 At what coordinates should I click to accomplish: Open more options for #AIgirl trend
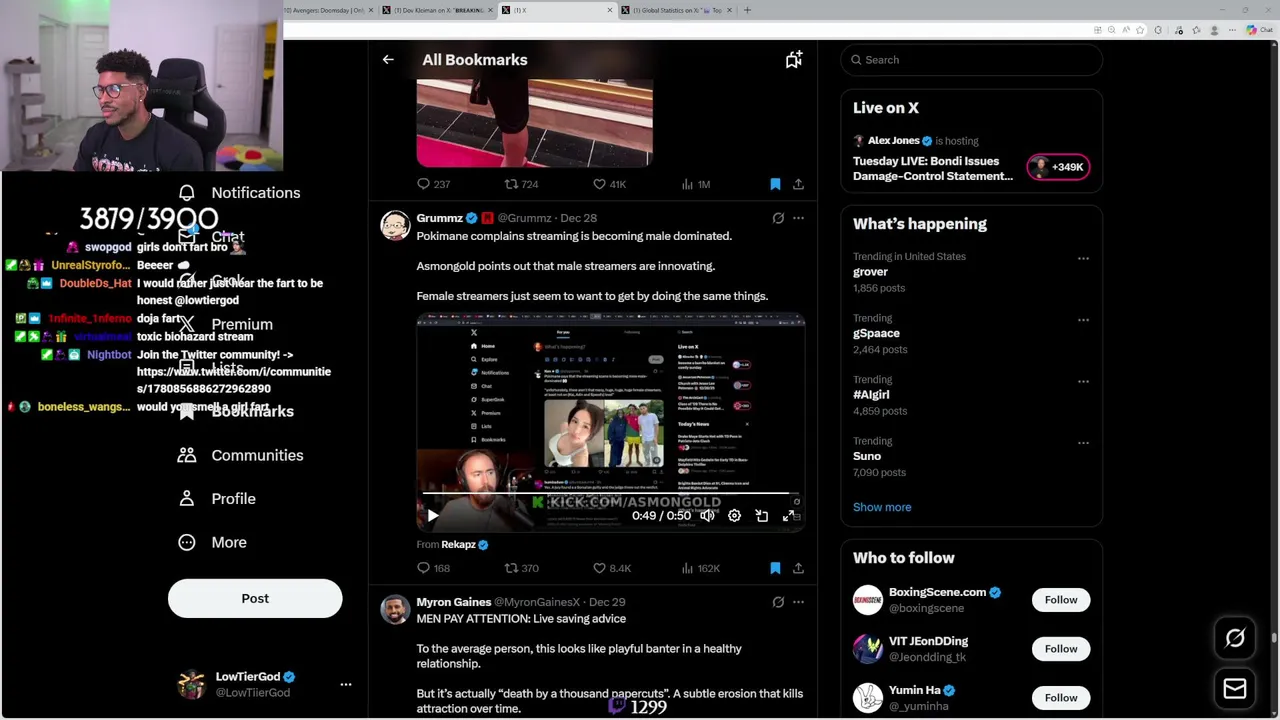click(1083, 381)
